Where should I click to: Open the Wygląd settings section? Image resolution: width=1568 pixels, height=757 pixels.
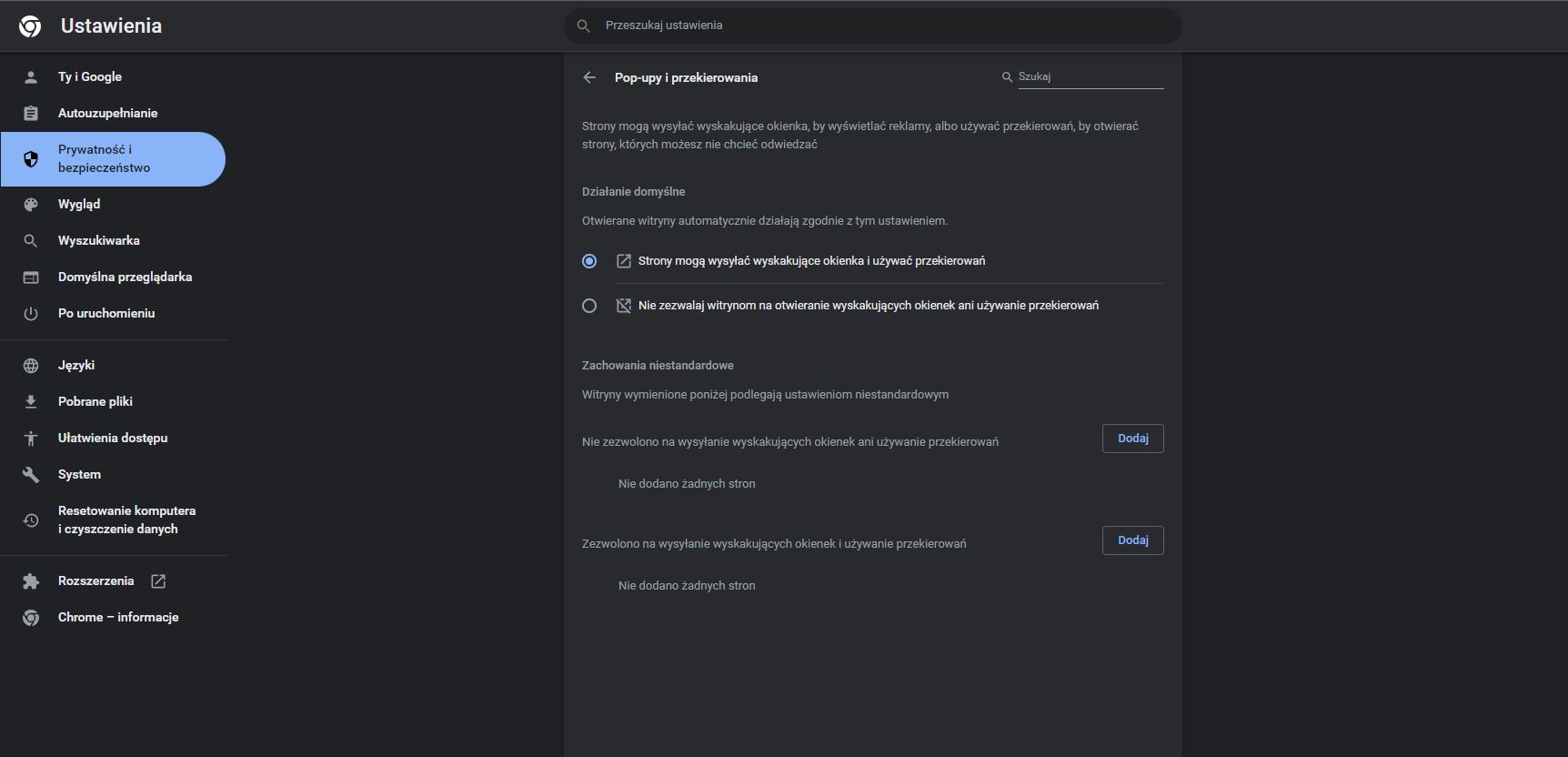[x=114, y=205]
